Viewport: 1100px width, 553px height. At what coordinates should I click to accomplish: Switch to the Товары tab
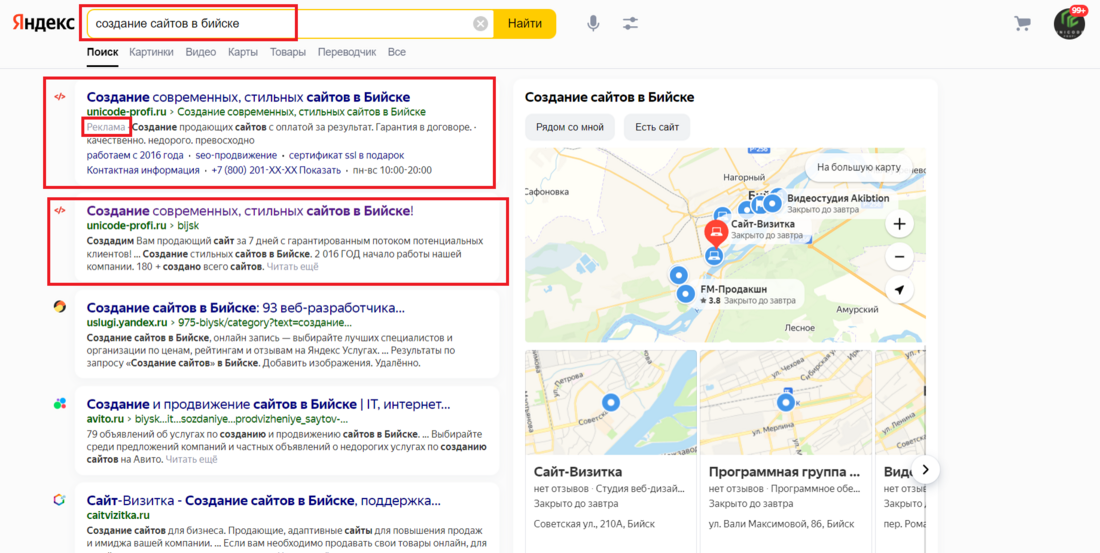tap(288, 52)
